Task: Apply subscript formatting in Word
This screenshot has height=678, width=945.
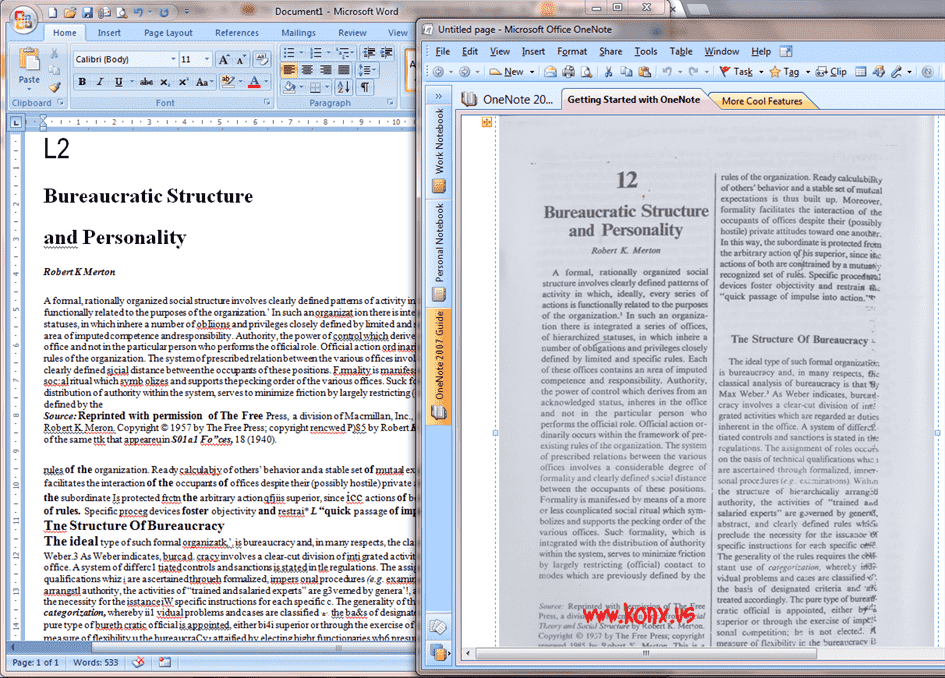Action: pyautogui.click(x=165, y=82)
